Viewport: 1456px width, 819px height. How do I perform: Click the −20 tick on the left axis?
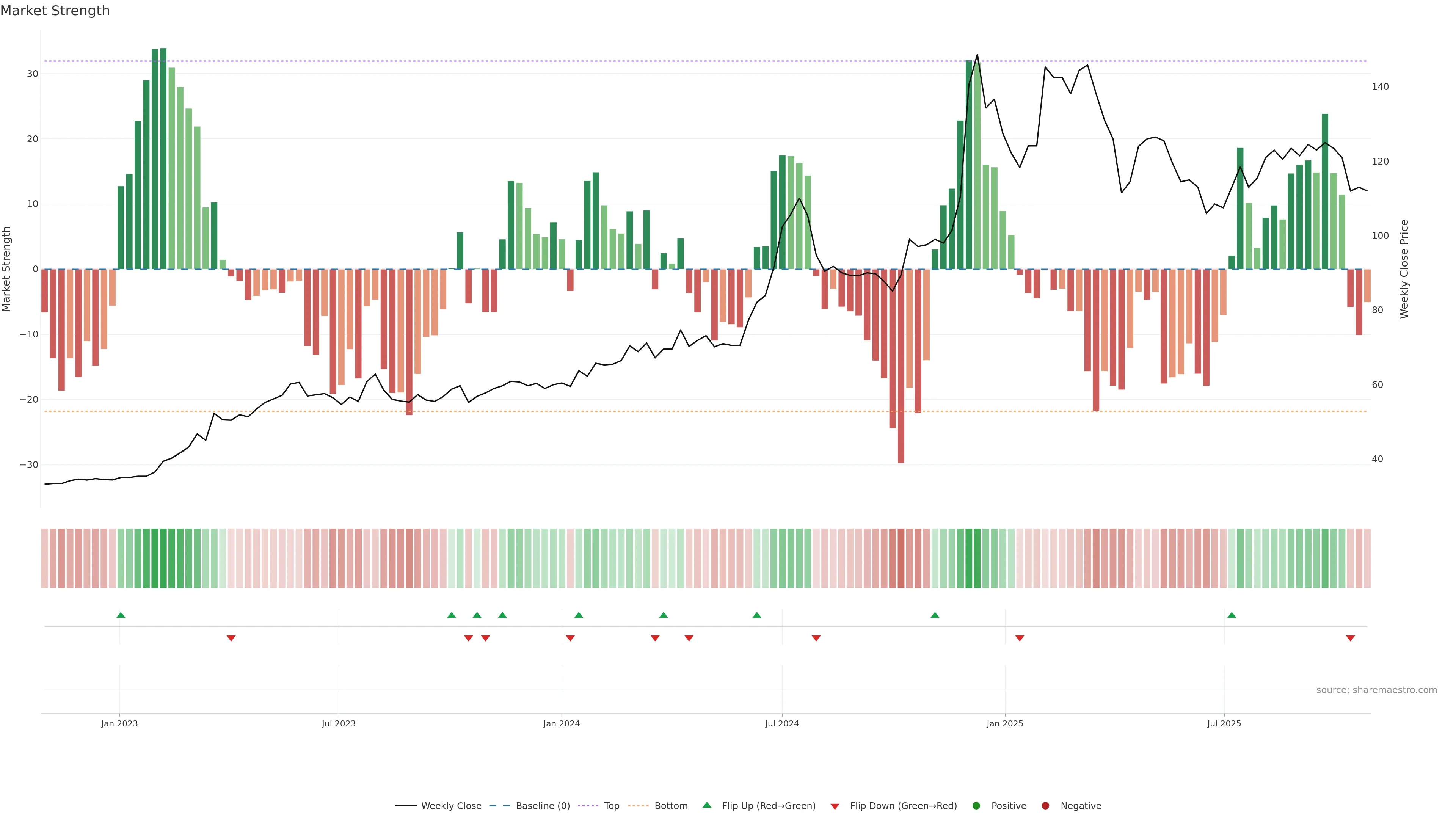click(29, 400)
